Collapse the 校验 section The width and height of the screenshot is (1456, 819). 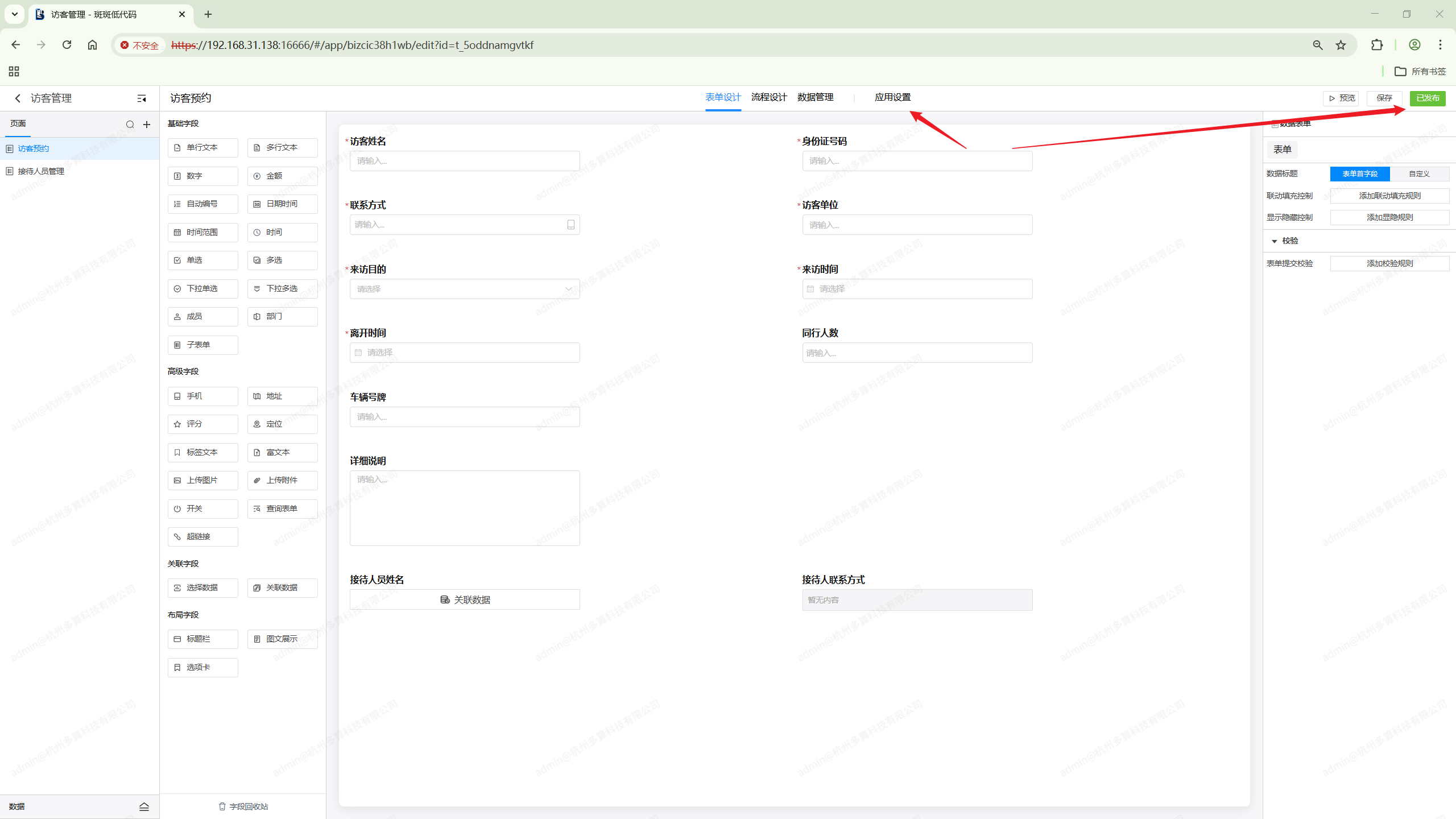click(x=1274, y=241)
